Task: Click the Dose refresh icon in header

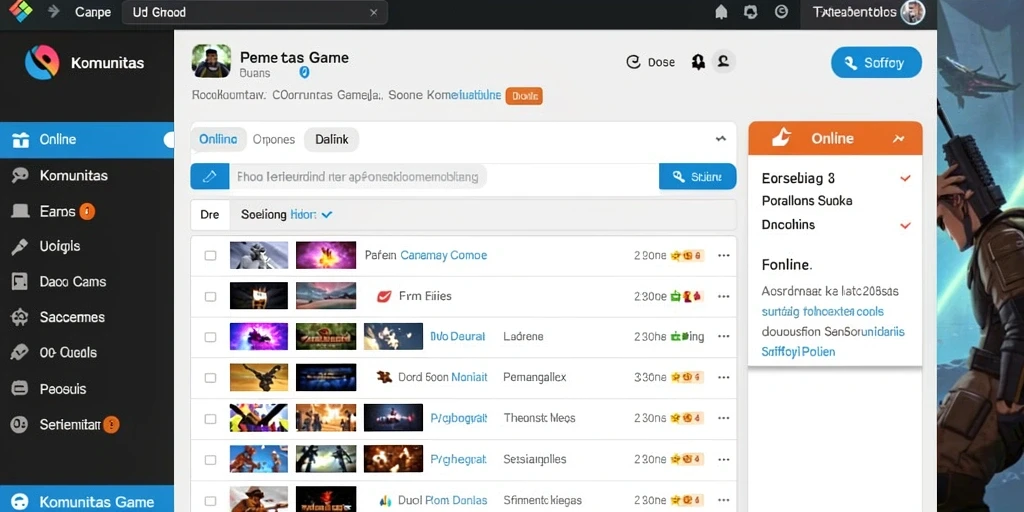Action: pos(633,62)
